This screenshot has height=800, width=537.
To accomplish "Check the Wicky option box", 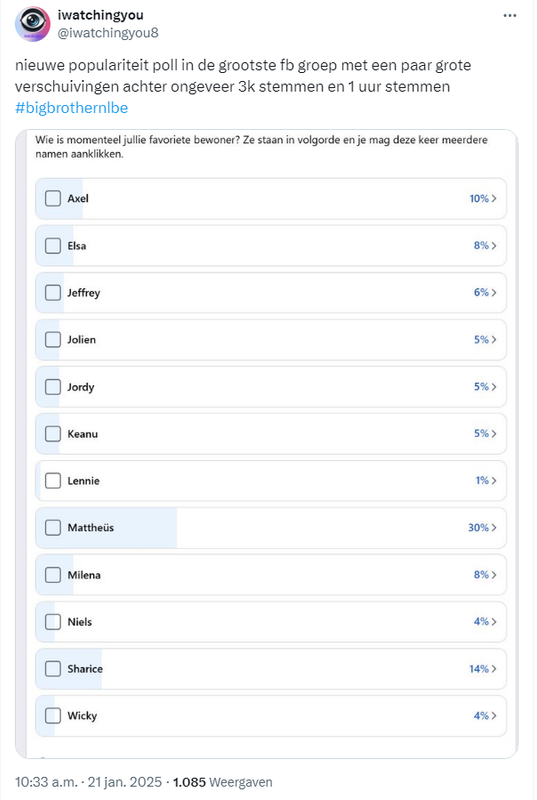I will 53,716.
